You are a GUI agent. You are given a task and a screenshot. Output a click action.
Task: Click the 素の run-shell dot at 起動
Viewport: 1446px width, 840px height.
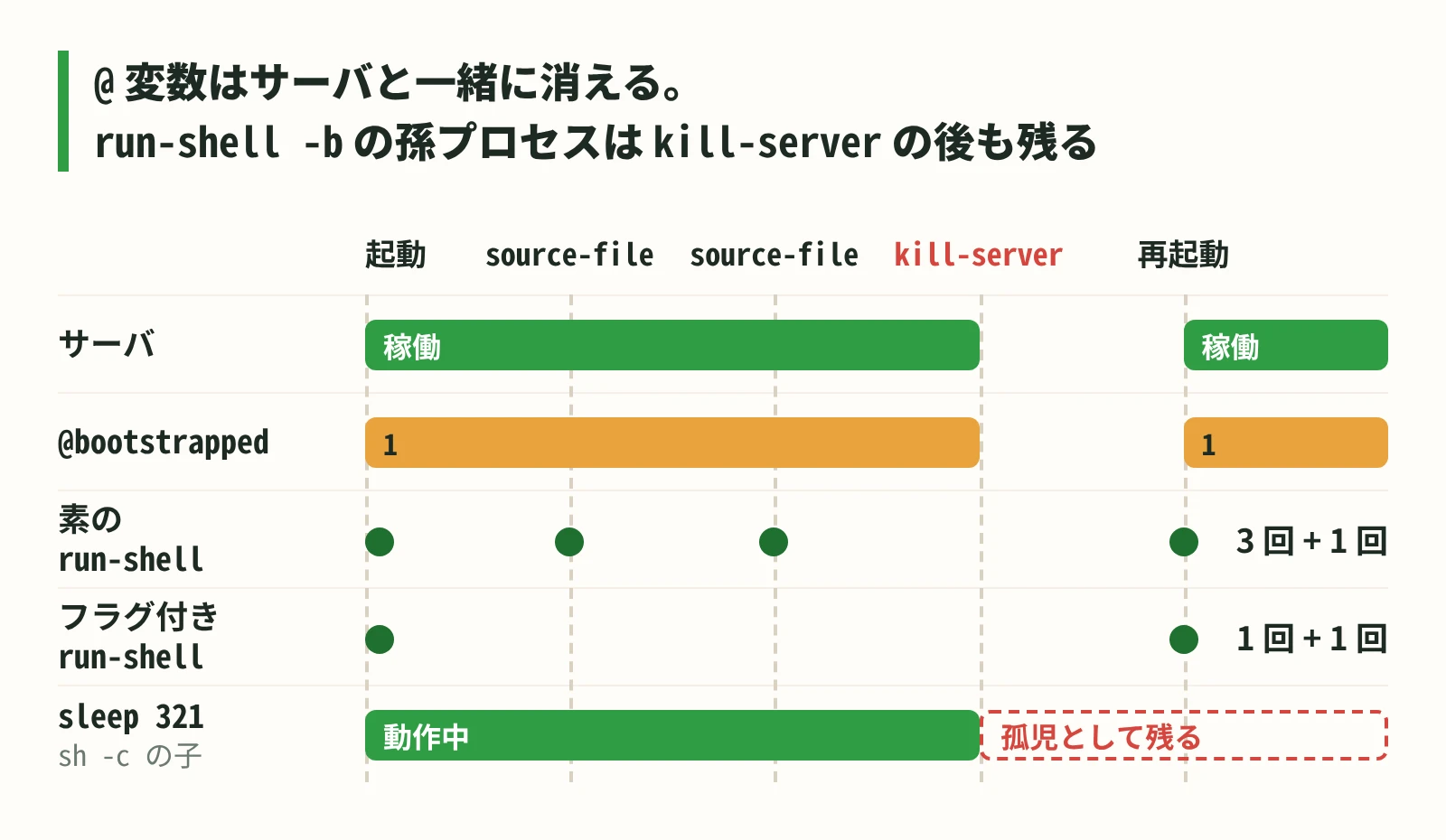(x=380, y=542)
